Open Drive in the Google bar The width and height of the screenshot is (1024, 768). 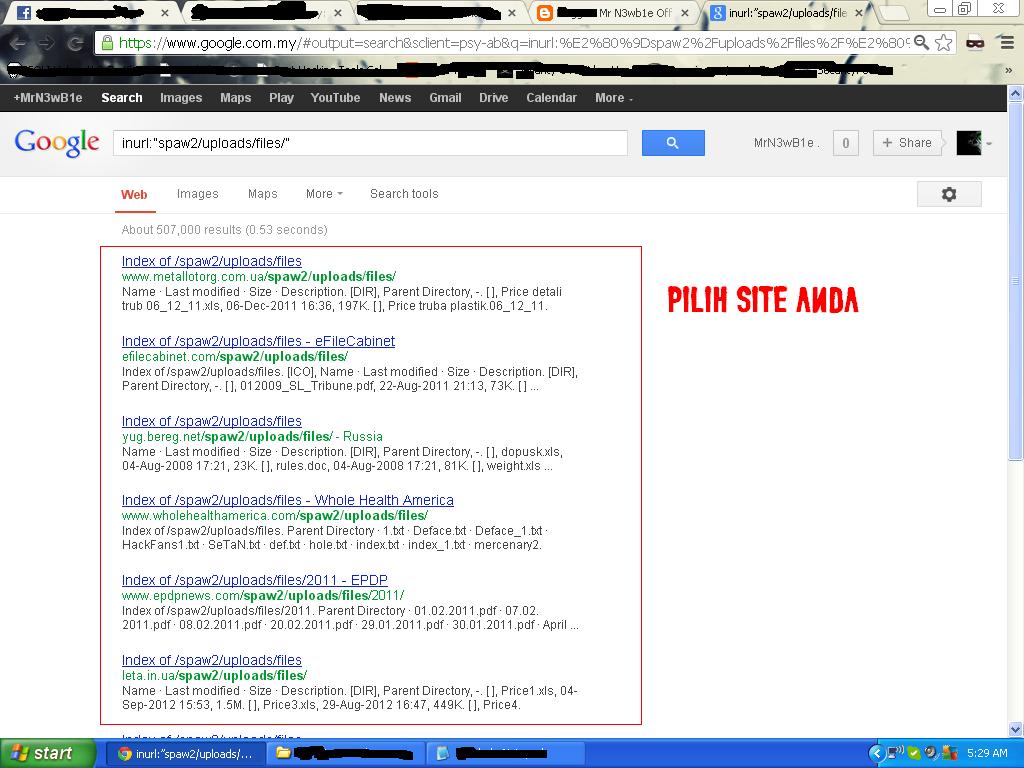click(x=494, y=98)
